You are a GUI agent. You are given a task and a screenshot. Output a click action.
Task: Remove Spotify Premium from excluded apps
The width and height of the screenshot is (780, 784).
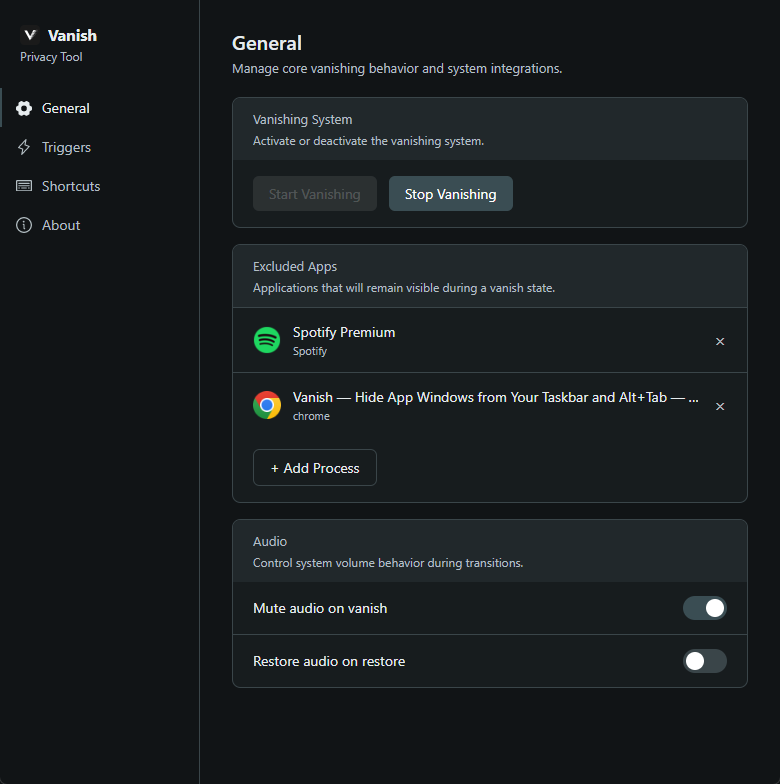click(720, 341)
